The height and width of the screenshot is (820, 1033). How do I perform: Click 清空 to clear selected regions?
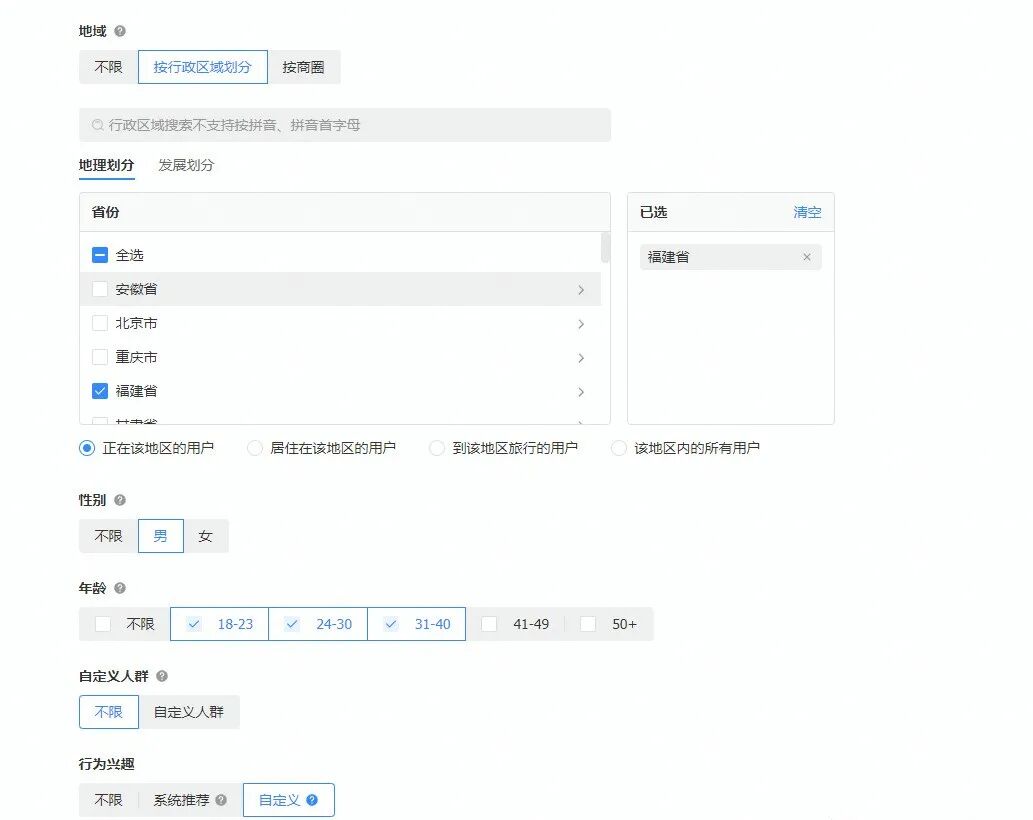[x=807, y=212]
